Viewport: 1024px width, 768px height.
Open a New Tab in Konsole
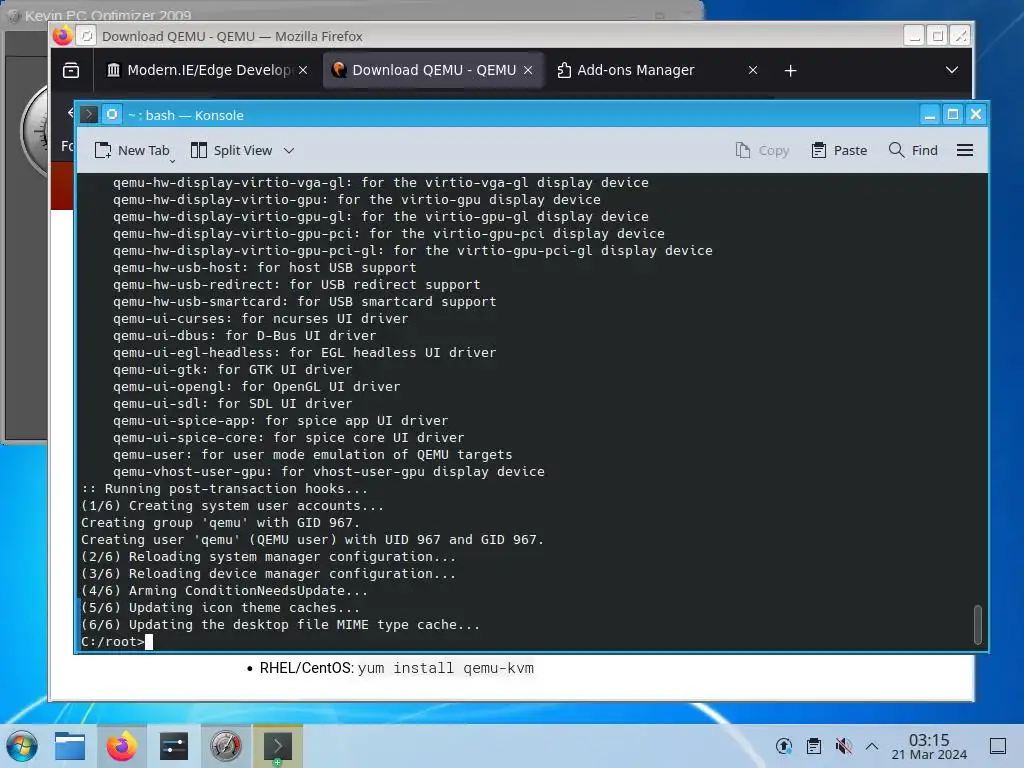[x=132, y=150]
